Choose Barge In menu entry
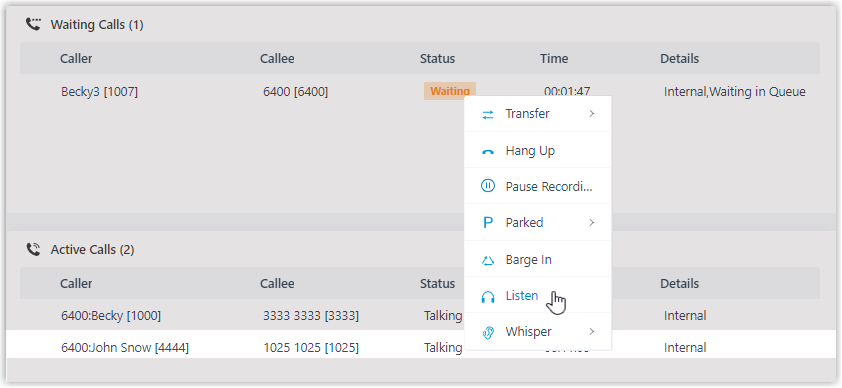 click(538, 259)
